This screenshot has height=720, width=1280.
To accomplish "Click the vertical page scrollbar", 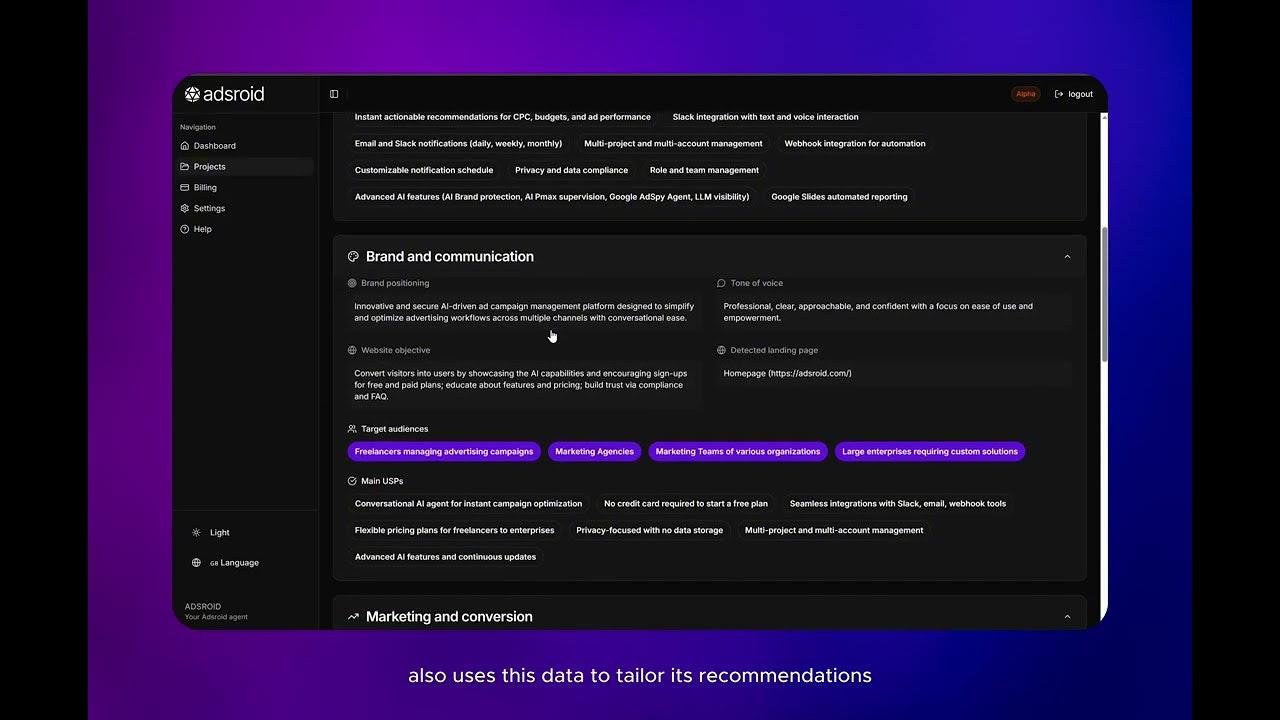I will click(x=1104, y=295).
